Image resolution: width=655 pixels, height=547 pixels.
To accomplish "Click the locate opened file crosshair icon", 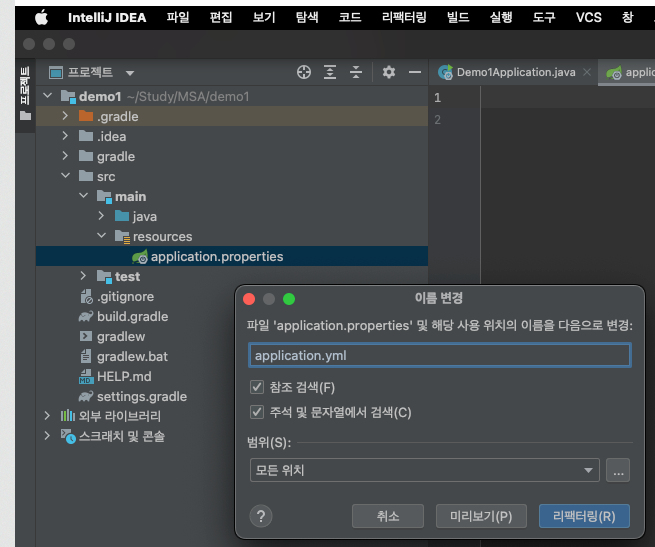I will click(304, 72).
